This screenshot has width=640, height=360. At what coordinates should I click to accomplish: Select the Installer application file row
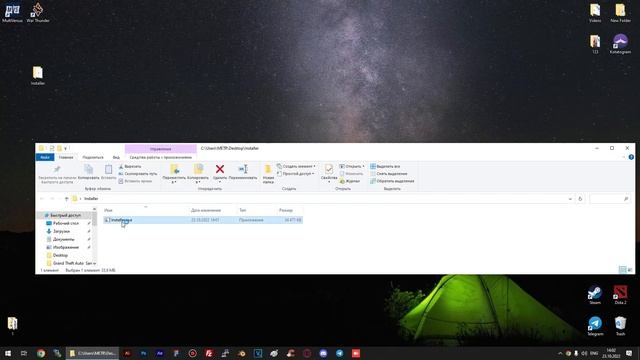click(202, 220)
